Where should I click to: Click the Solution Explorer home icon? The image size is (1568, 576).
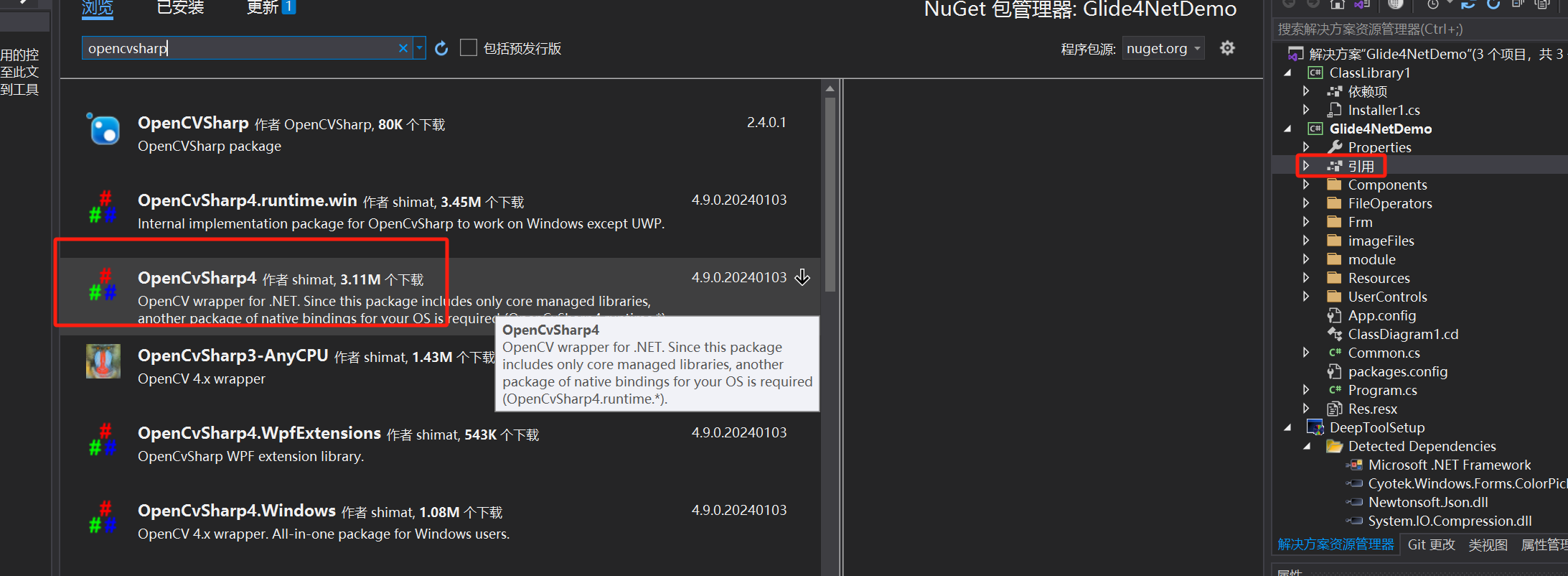click(x=1337, y=4)
